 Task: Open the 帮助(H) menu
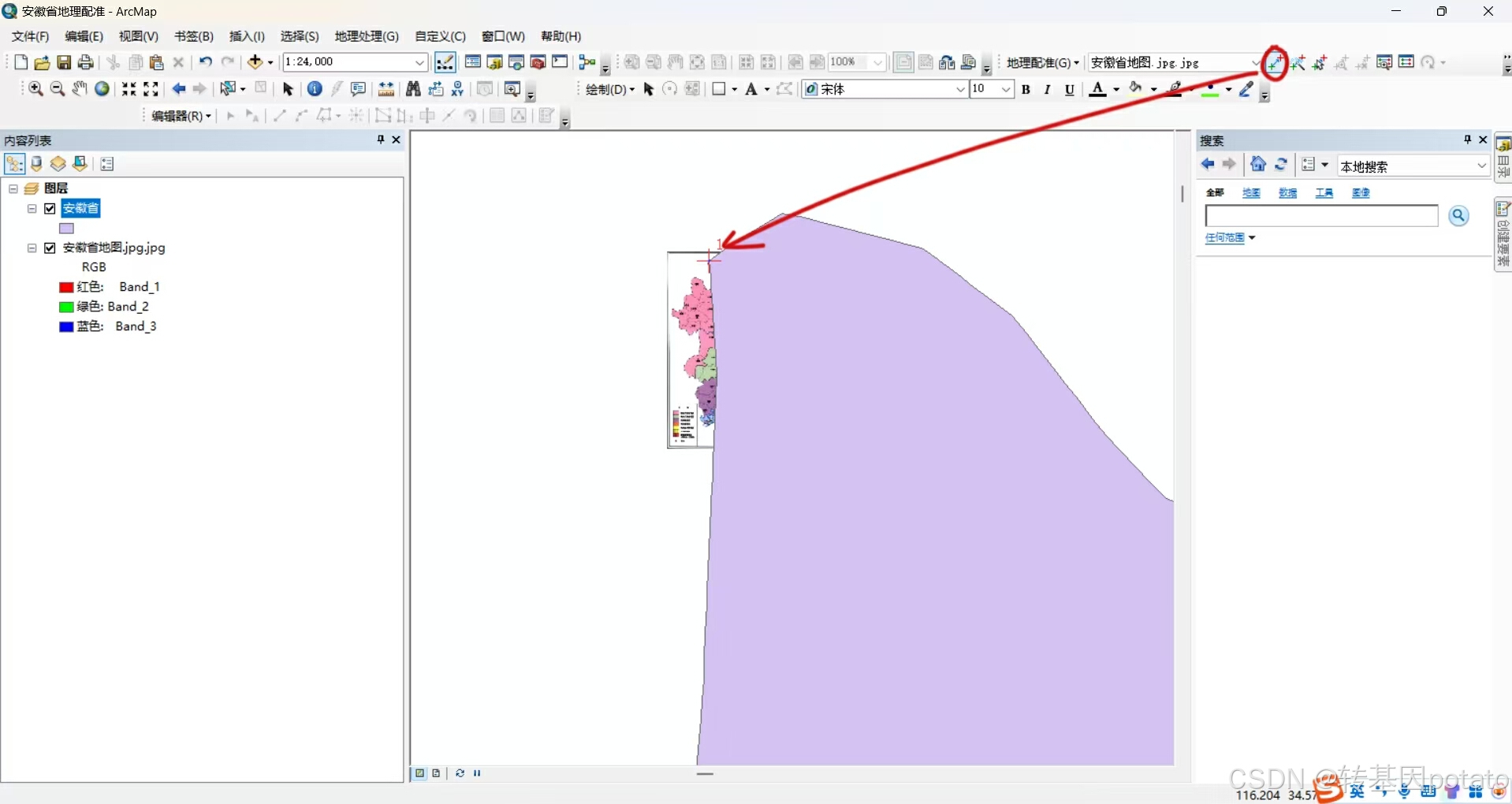[561, 36]
